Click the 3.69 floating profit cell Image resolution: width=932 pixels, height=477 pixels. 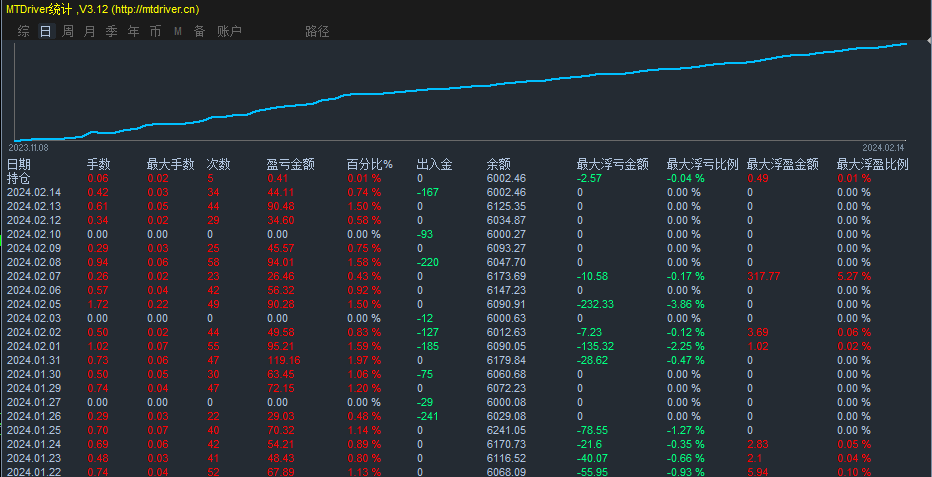(758, 332)
